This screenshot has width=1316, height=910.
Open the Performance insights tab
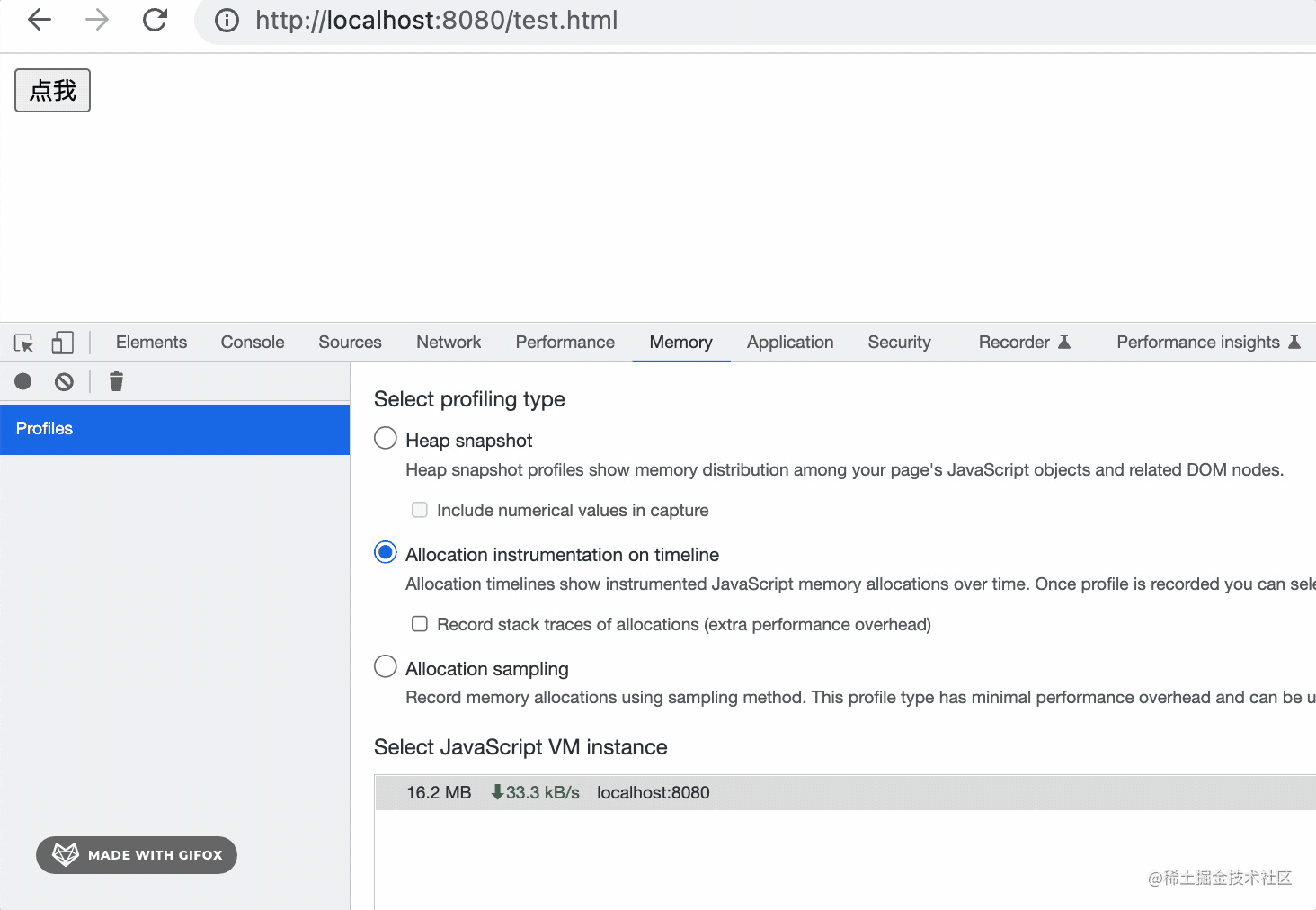point(1208,343)
